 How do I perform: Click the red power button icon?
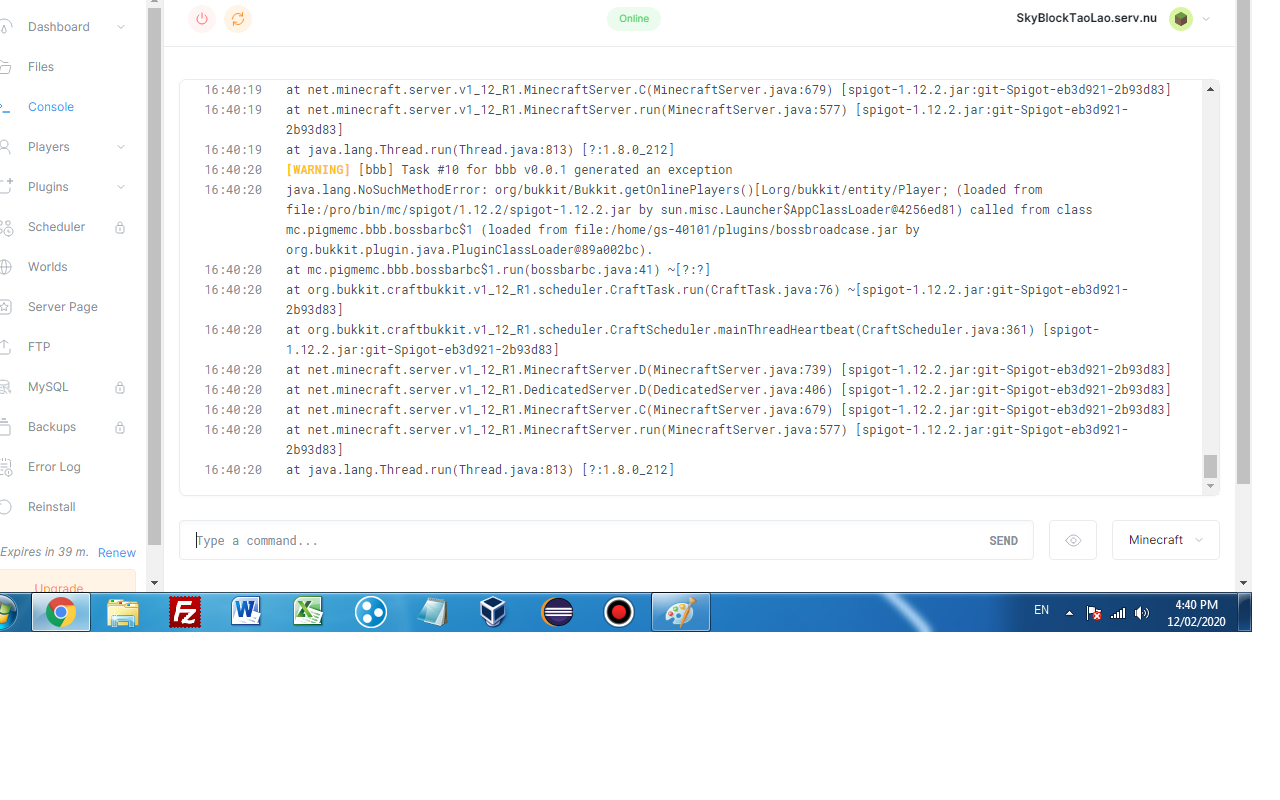[x=202, y=18]
